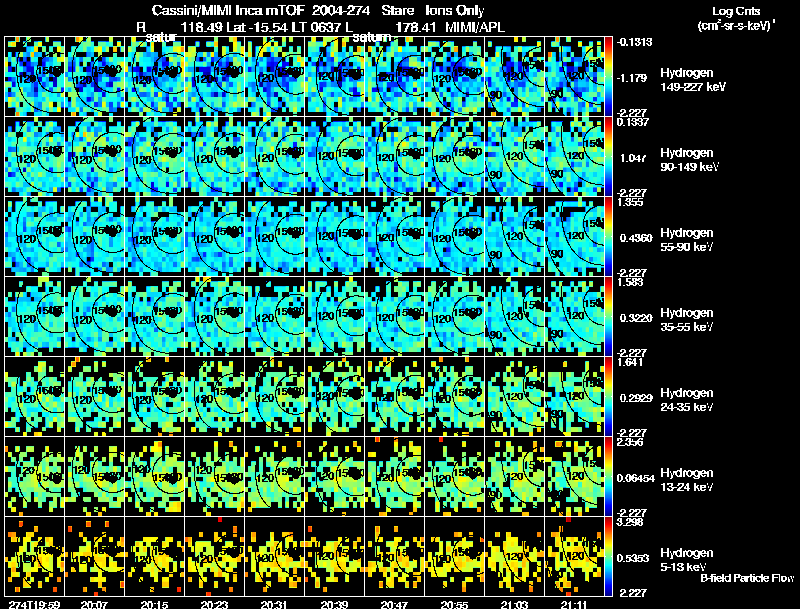Click the '-1.179' color scale value

(632, 78)
